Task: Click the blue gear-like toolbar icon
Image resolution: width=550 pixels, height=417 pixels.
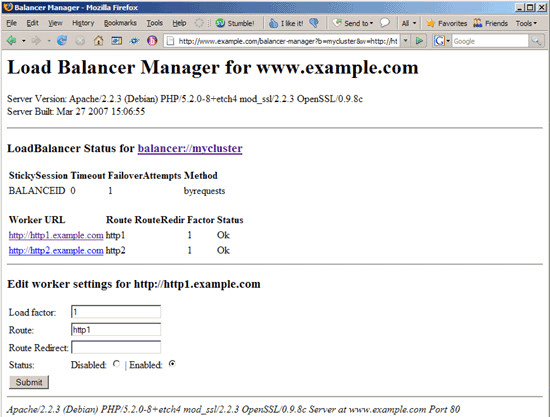Action: pos(134,41)
